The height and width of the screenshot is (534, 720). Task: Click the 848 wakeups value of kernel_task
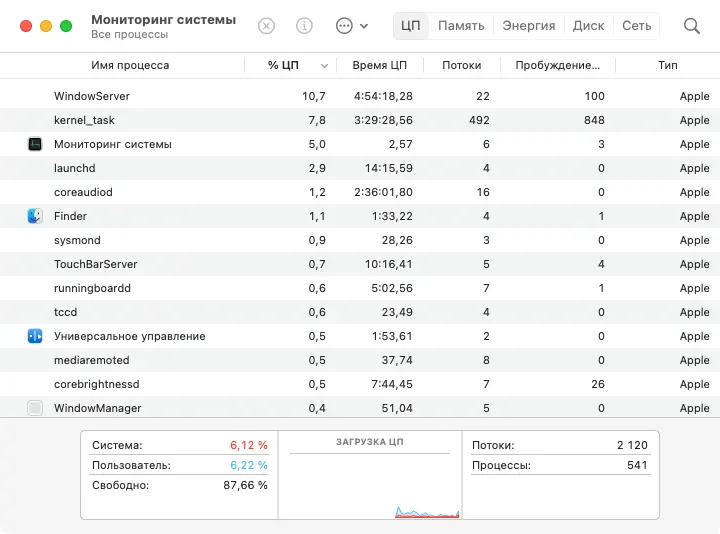point(594,120)
